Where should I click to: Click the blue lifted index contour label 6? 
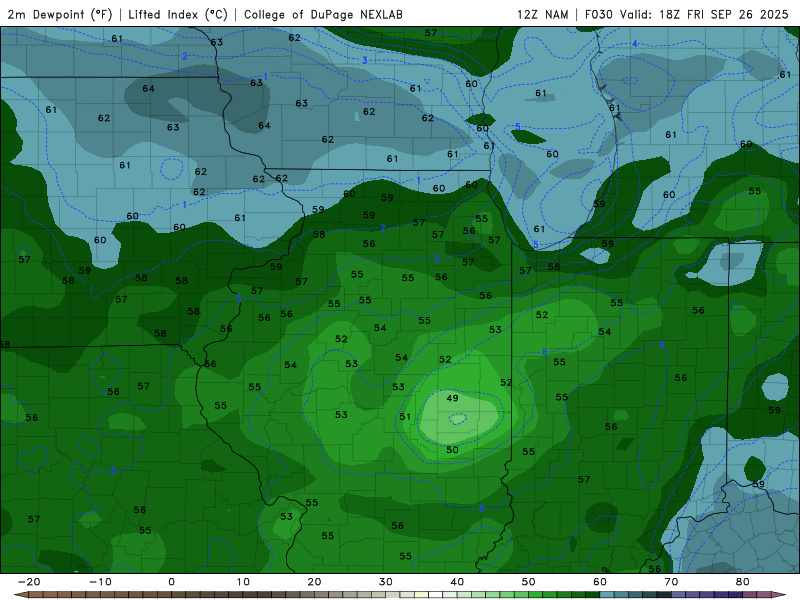(544, 352)
